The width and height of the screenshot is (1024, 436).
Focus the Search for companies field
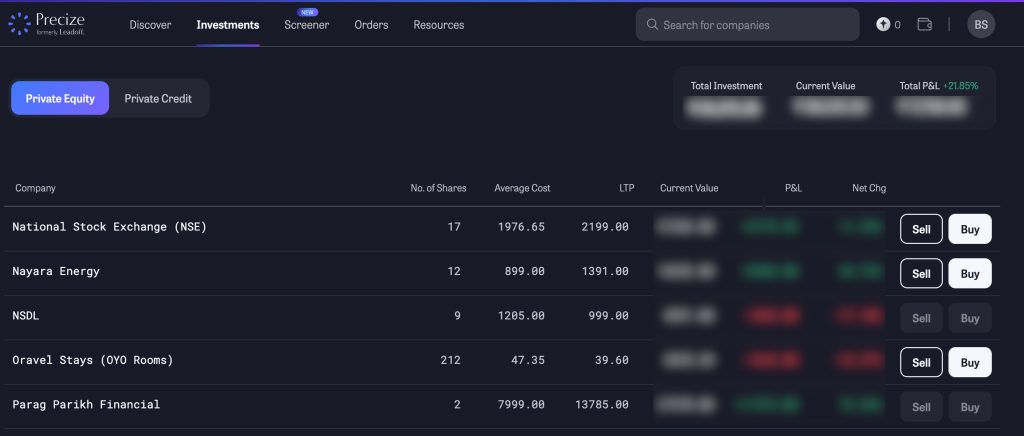(747, 25)
